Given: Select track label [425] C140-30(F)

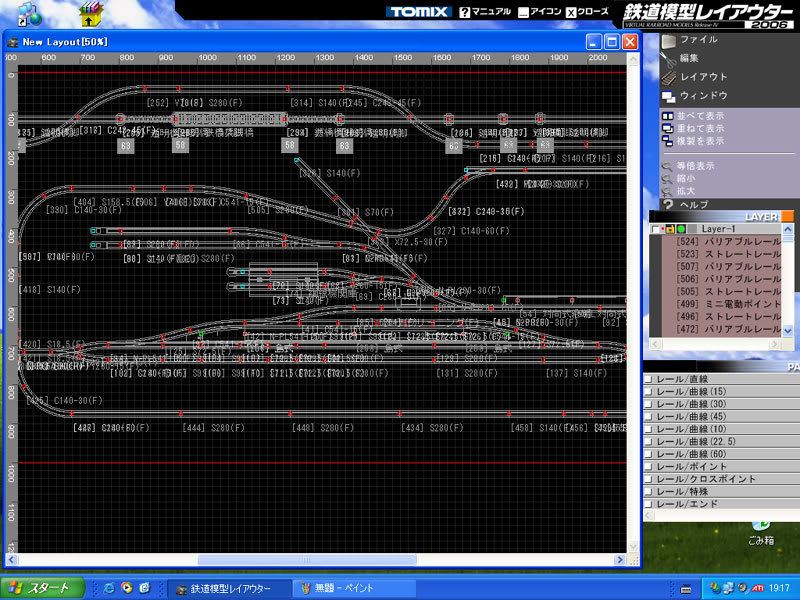Looking at the screenshot, I should pos(65,401).
